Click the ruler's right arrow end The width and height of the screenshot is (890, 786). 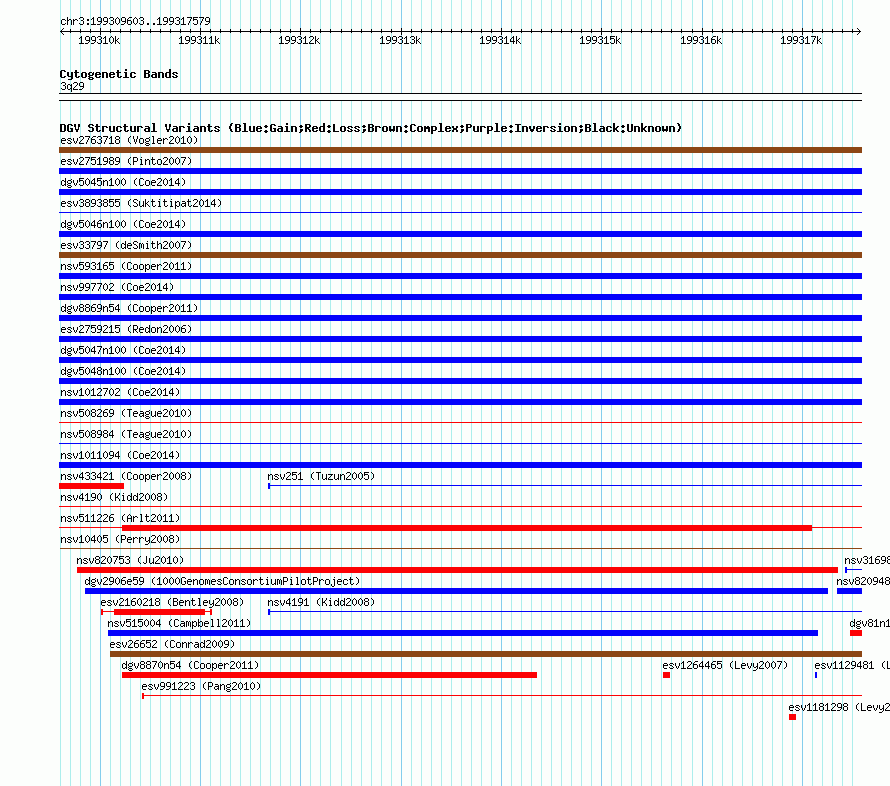(x=859, y=32)
